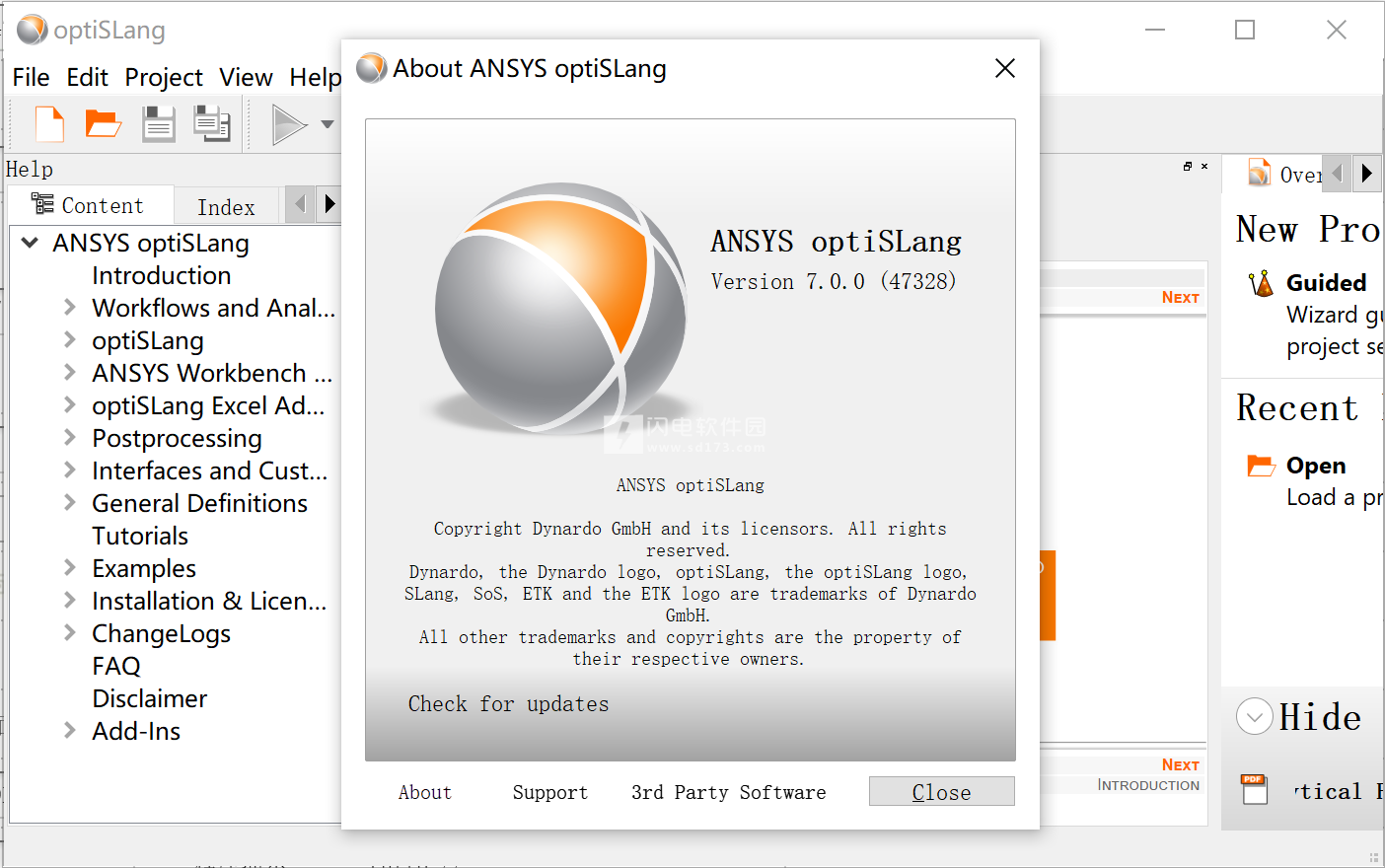Click the Close button in About dialog
Image resolution: width=1385 pixels, height=868 pixels.
(942, 791)
